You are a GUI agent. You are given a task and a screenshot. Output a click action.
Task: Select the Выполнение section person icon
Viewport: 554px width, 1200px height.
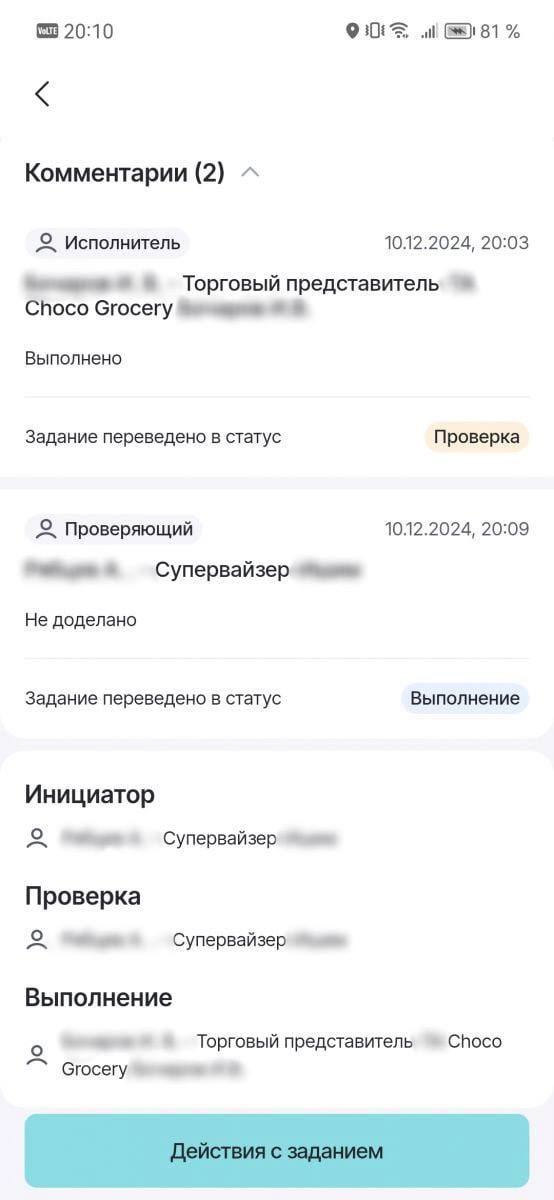(x=37, y=1055)
